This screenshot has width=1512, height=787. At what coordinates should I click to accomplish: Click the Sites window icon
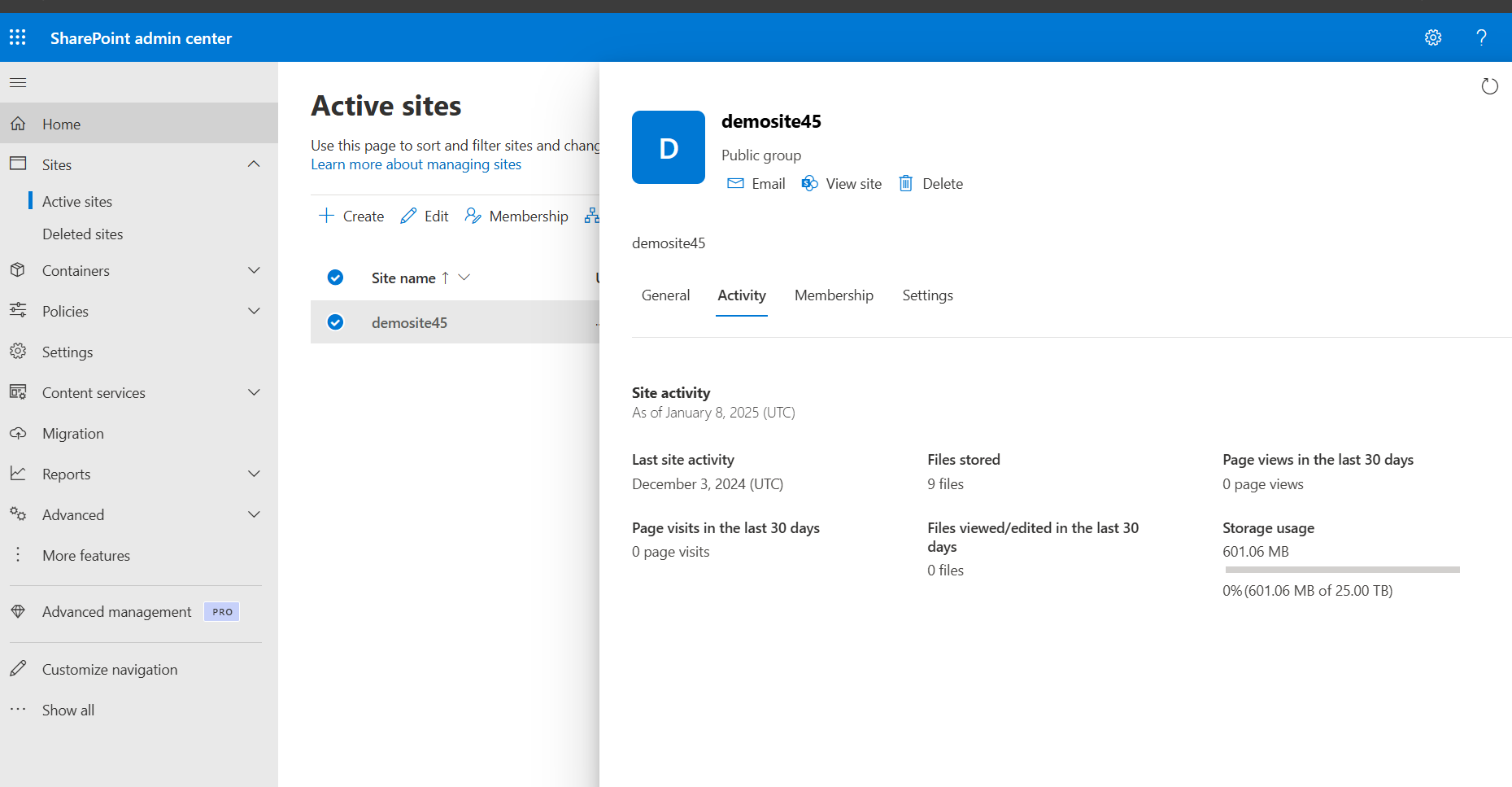point(18,164)
